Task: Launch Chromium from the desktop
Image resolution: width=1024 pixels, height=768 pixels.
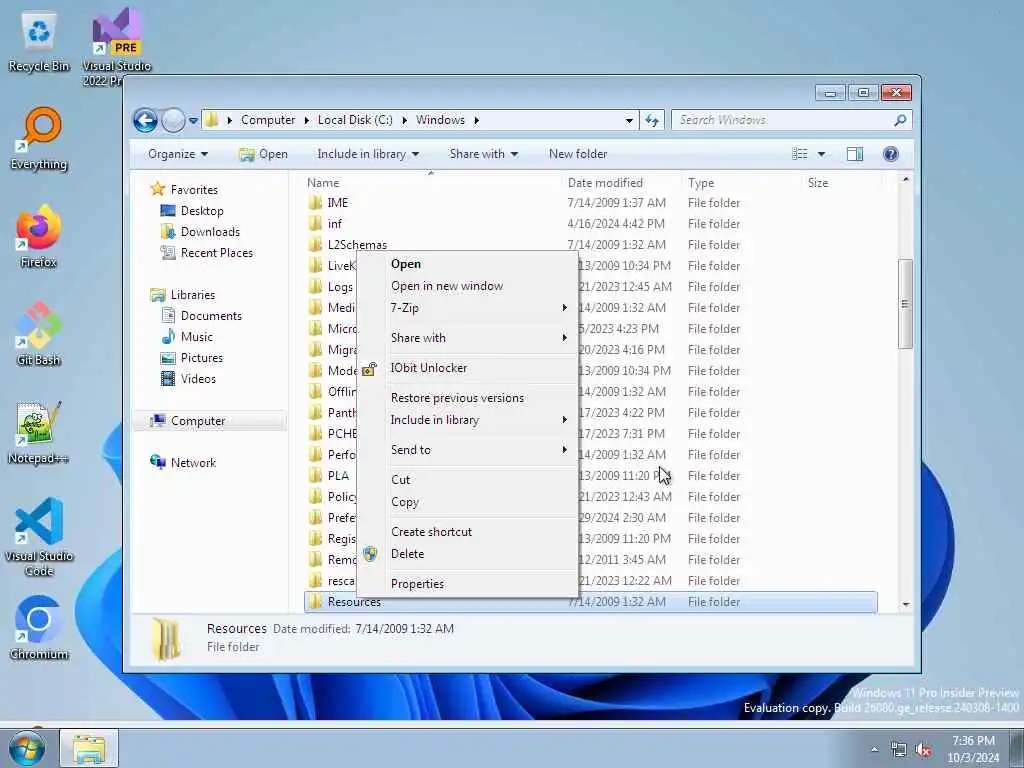Action: [x=39, y=628]
